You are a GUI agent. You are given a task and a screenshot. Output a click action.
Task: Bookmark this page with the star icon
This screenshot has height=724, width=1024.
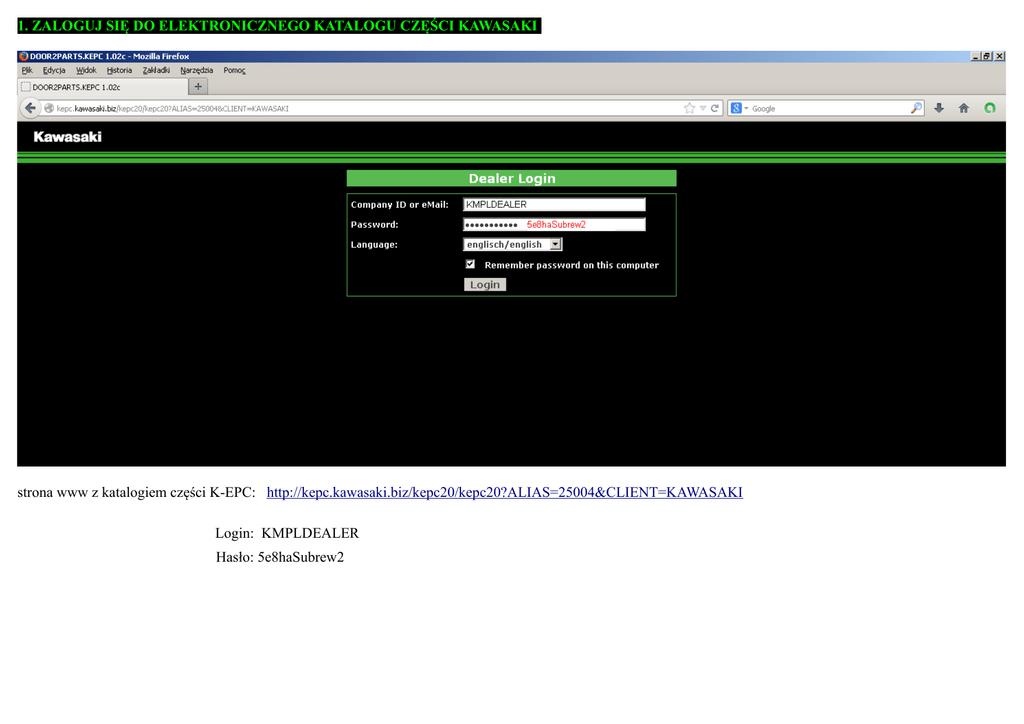click(x=689, y=108)
